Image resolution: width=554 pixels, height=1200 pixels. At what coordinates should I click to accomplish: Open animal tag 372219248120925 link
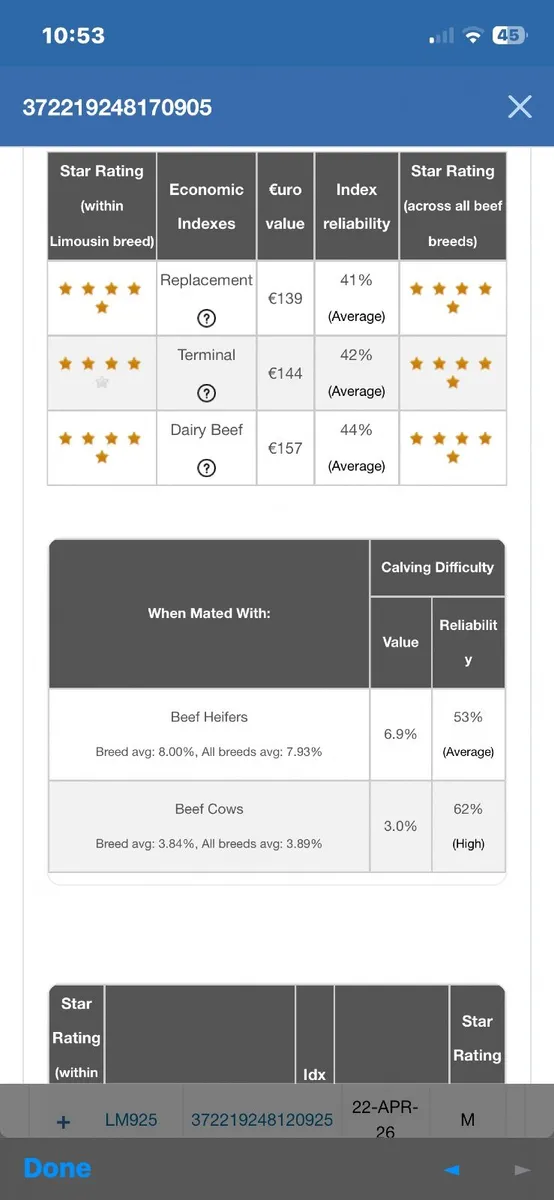pyautogui.click(x=262, y=1120)
